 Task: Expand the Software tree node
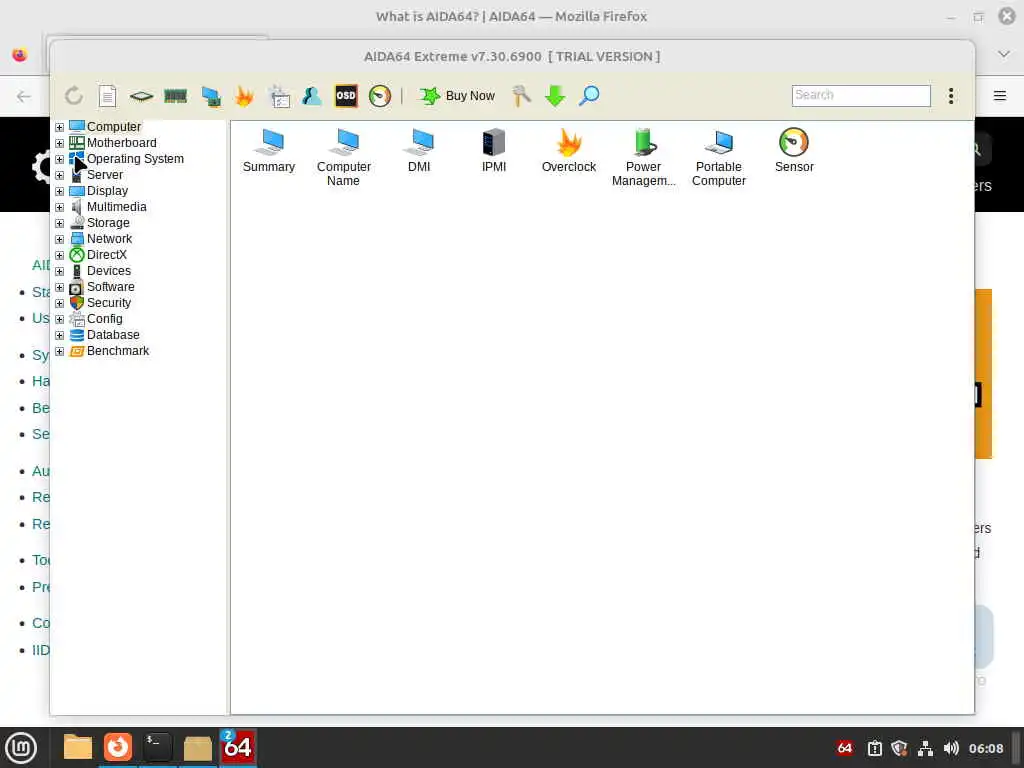59,287
